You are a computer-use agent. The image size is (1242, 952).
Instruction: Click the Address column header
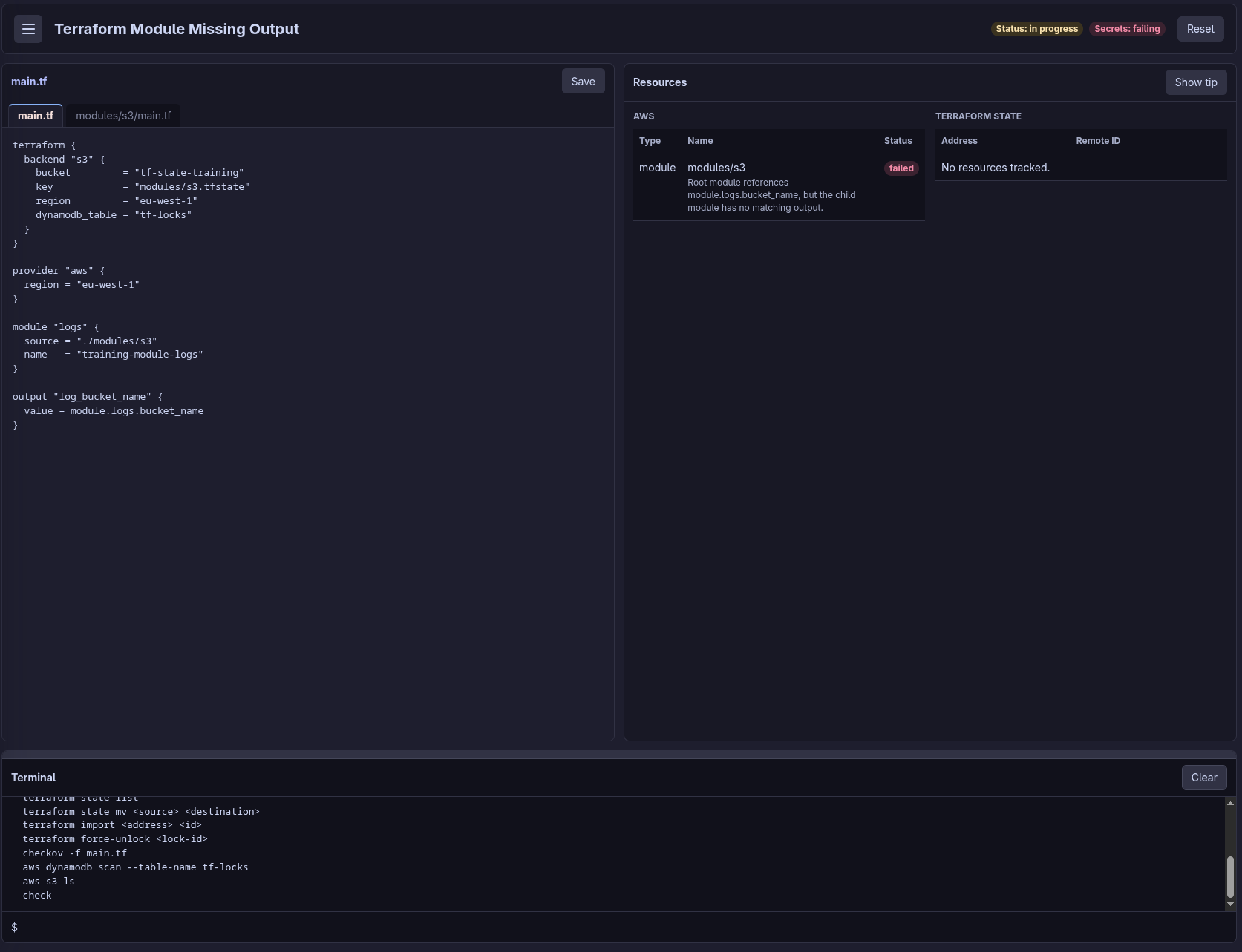coord(959,141)
